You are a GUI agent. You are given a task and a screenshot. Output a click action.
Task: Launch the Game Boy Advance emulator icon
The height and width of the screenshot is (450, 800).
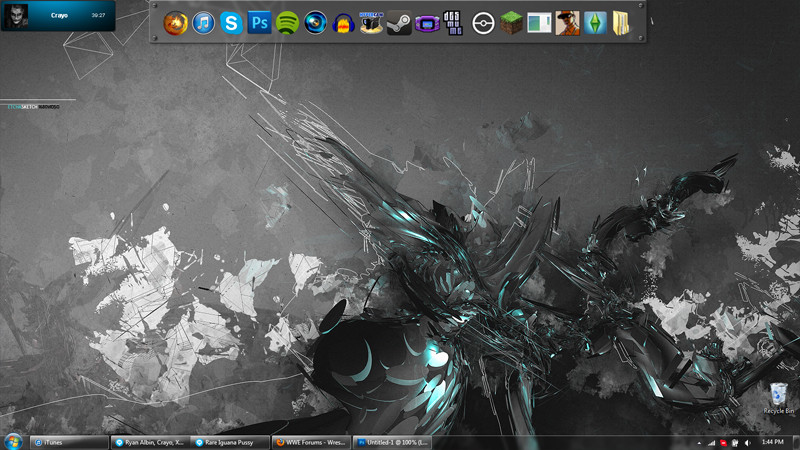click(x=427, y=22)
